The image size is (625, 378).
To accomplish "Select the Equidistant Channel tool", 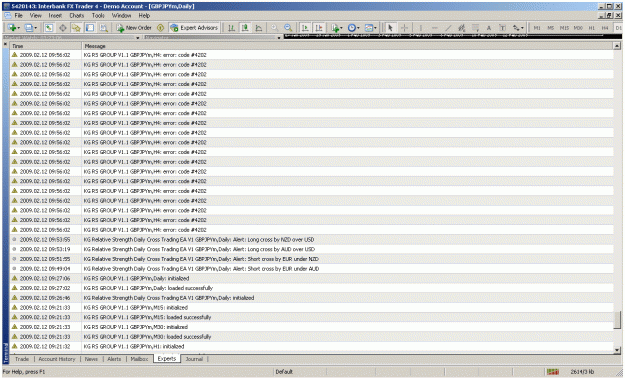I will pos(462,28).
